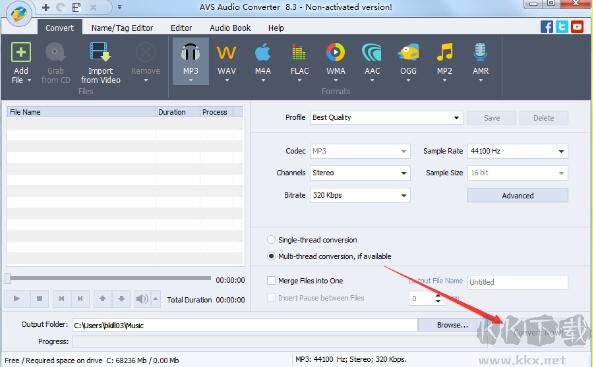Choose the FLAC format icon
The width and height of the screenshot is (593, 367).
pos(299,52)
